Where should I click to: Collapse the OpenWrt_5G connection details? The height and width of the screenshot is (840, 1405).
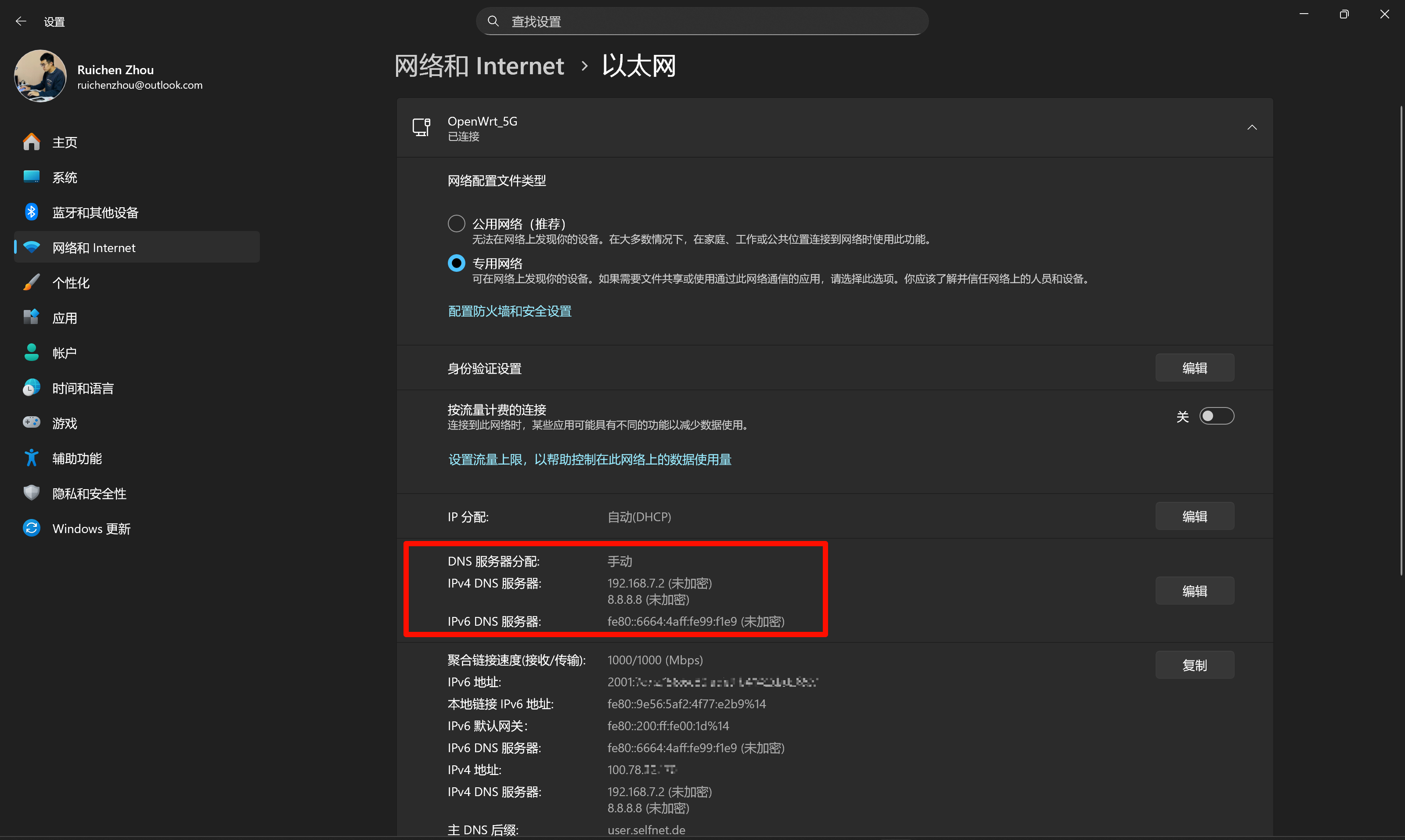(1252, 127)
